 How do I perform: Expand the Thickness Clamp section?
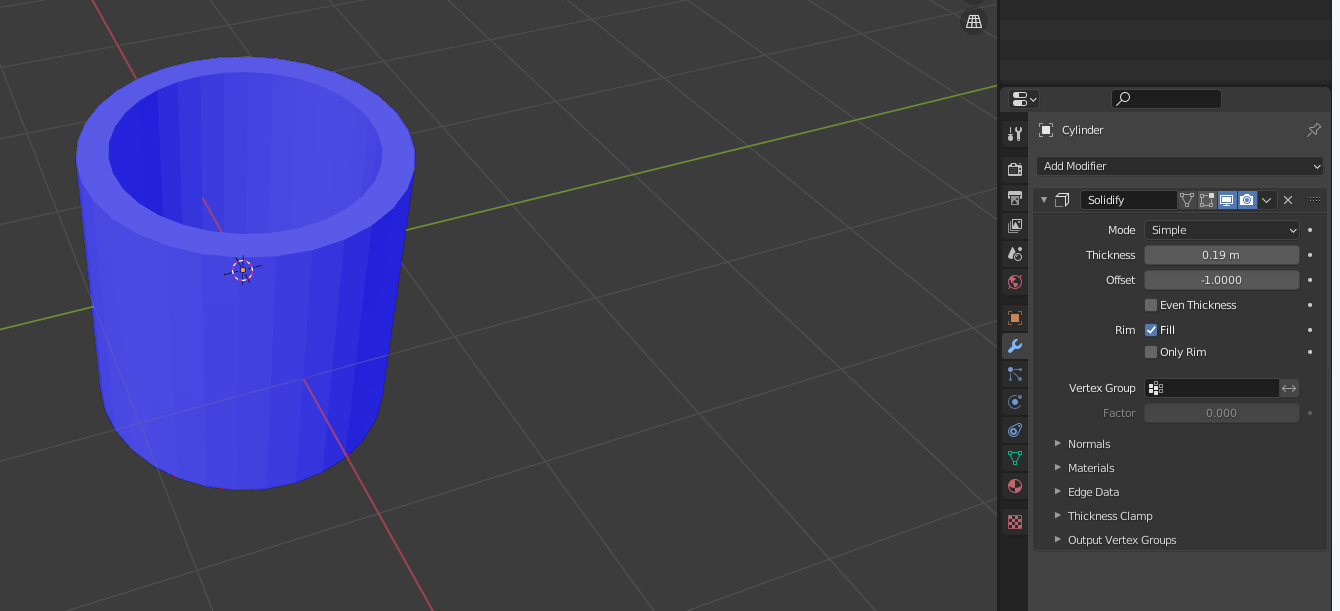1109,516
